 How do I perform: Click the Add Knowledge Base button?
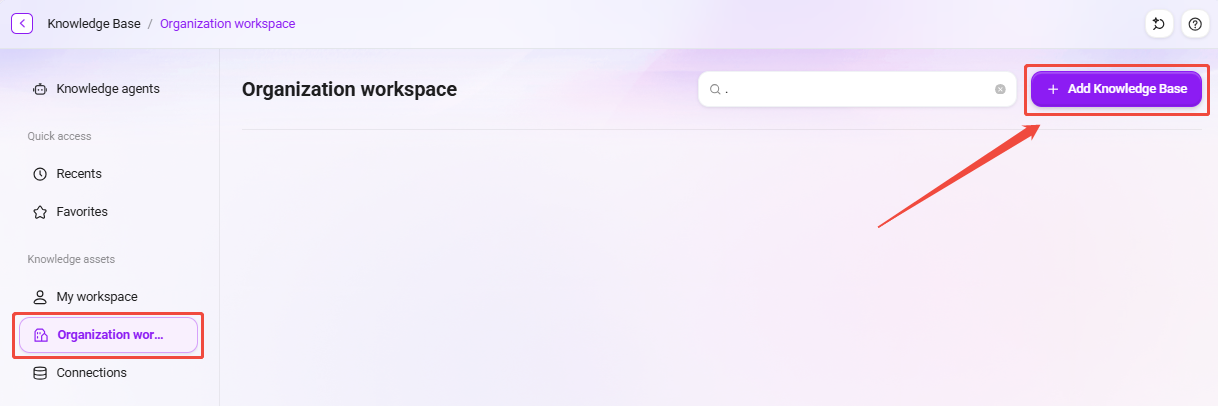[x=1116, y=89]
